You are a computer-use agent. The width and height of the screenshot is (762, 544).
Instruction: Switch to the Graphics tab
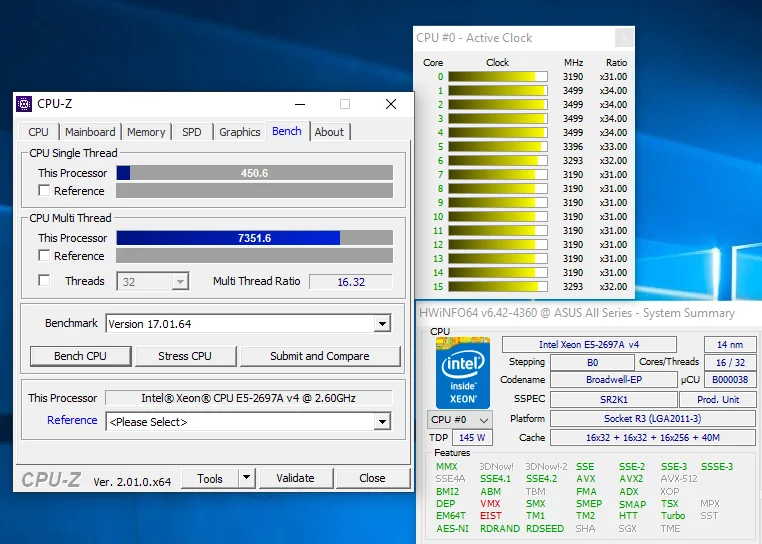coord(240,132)
